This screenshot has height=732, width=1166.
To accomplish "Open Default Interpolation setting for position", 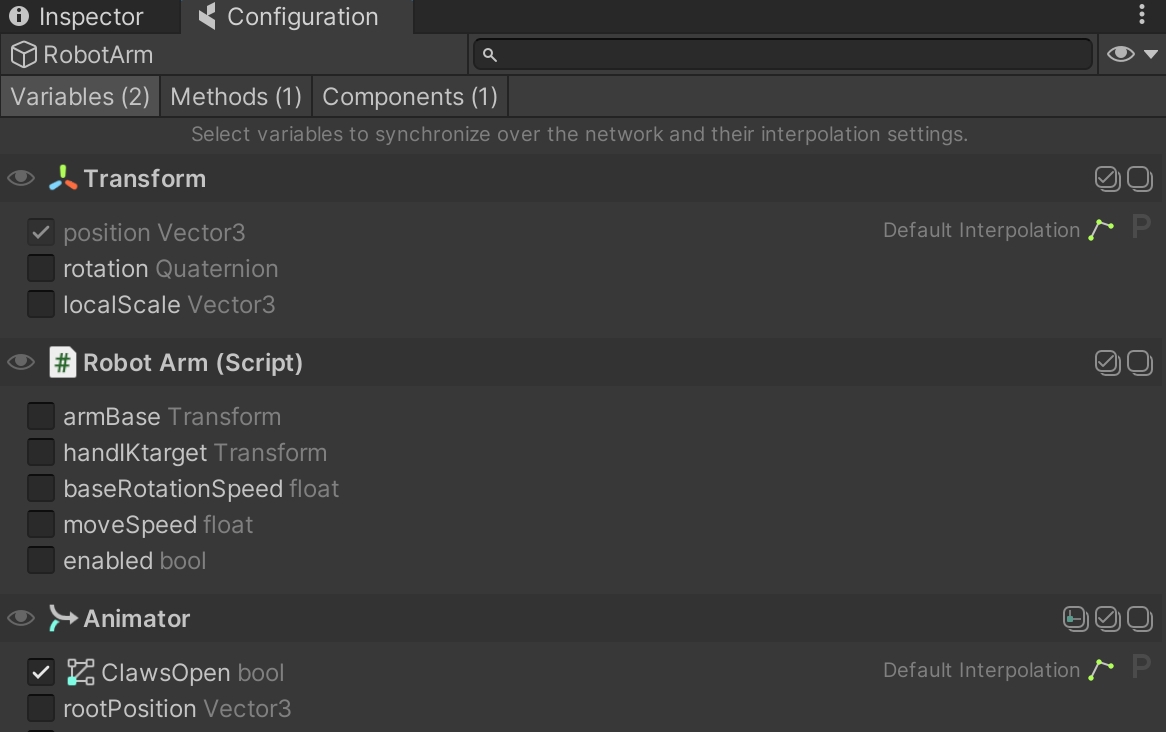I will [981, 231].
